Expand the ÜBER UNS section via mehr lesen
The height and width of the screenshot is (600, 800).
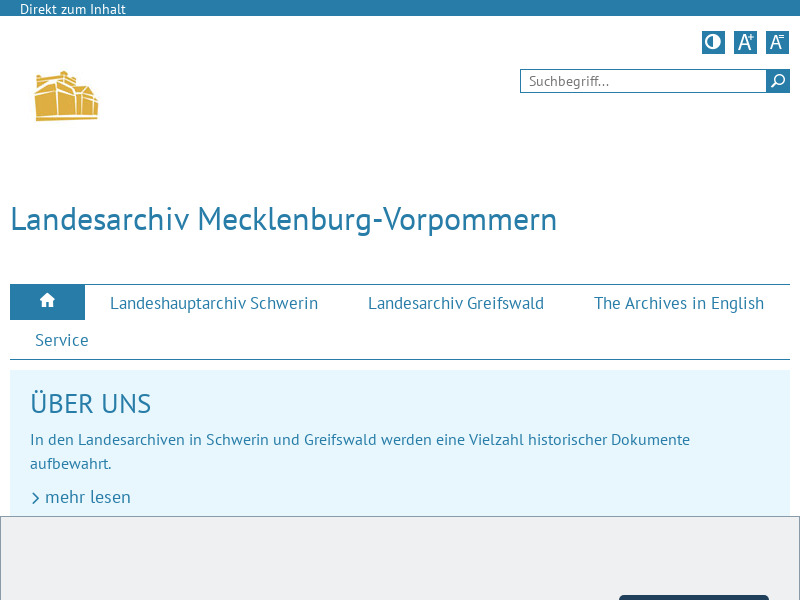[88, 497]
